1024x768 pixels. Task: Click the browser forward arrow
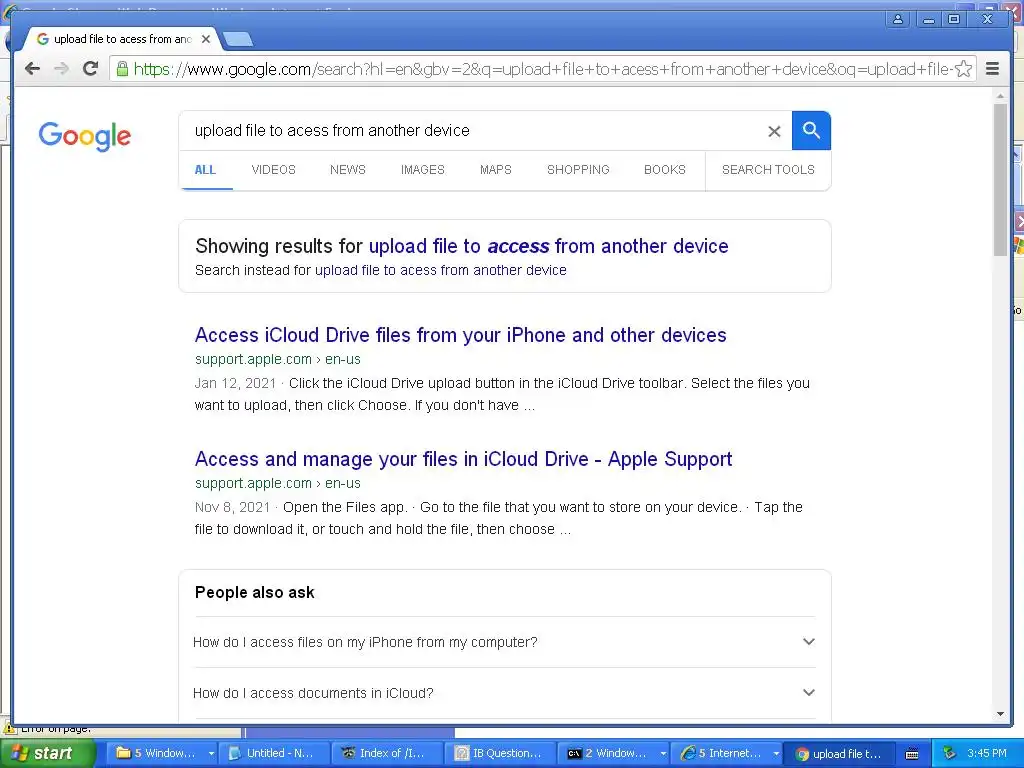coord(61,69)
